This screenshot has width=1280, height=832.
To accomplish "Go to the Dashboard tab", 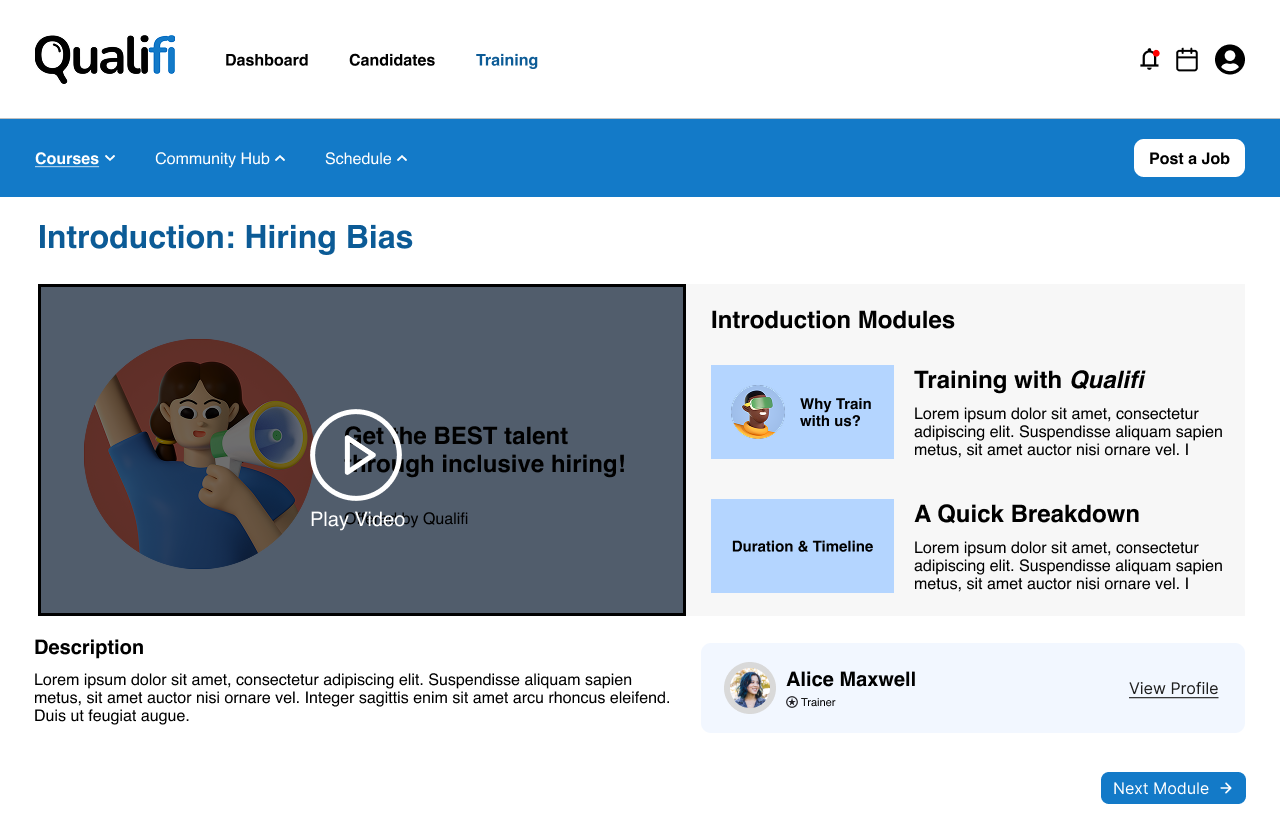I will coord(266,60).
